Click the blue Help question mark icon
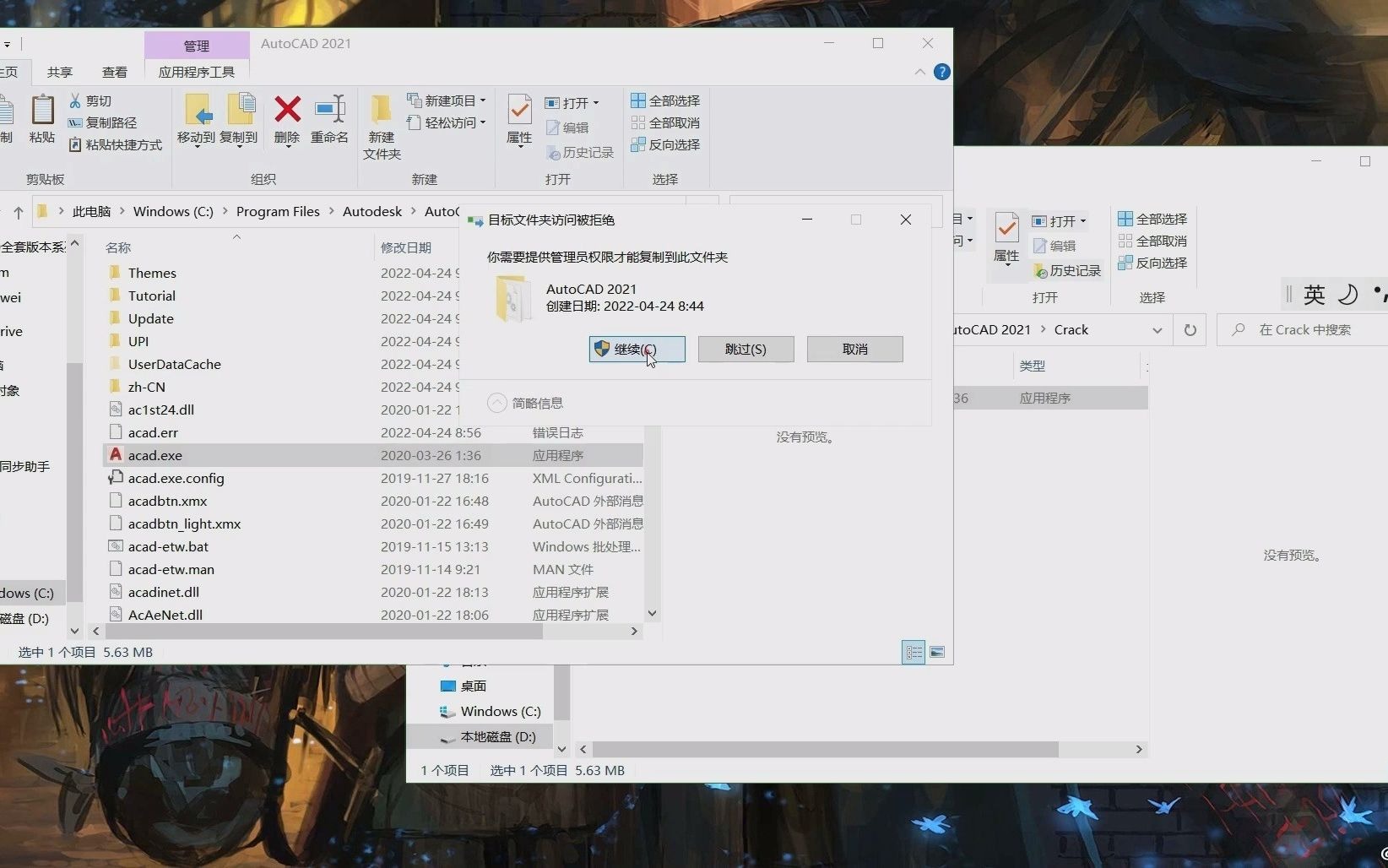The width and height of the screenshot is (1388, 868). coord(942,72)
